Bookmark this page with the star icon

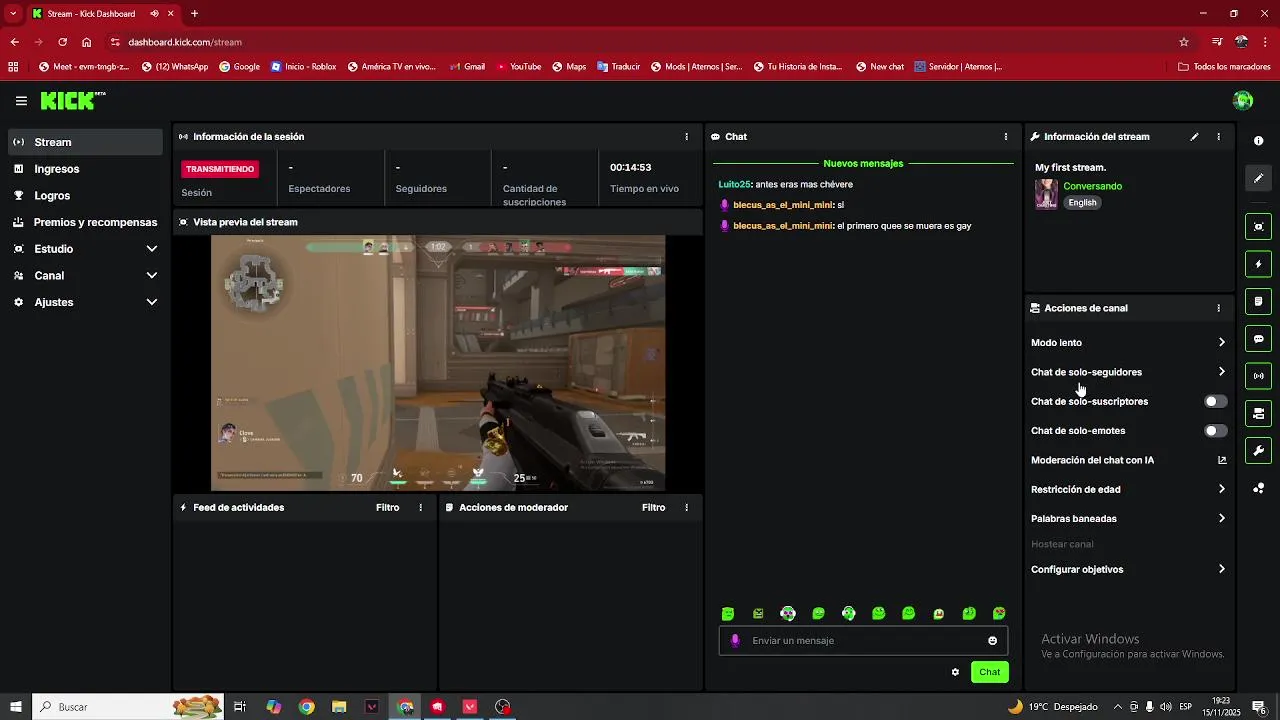(x=1184, y=42)
